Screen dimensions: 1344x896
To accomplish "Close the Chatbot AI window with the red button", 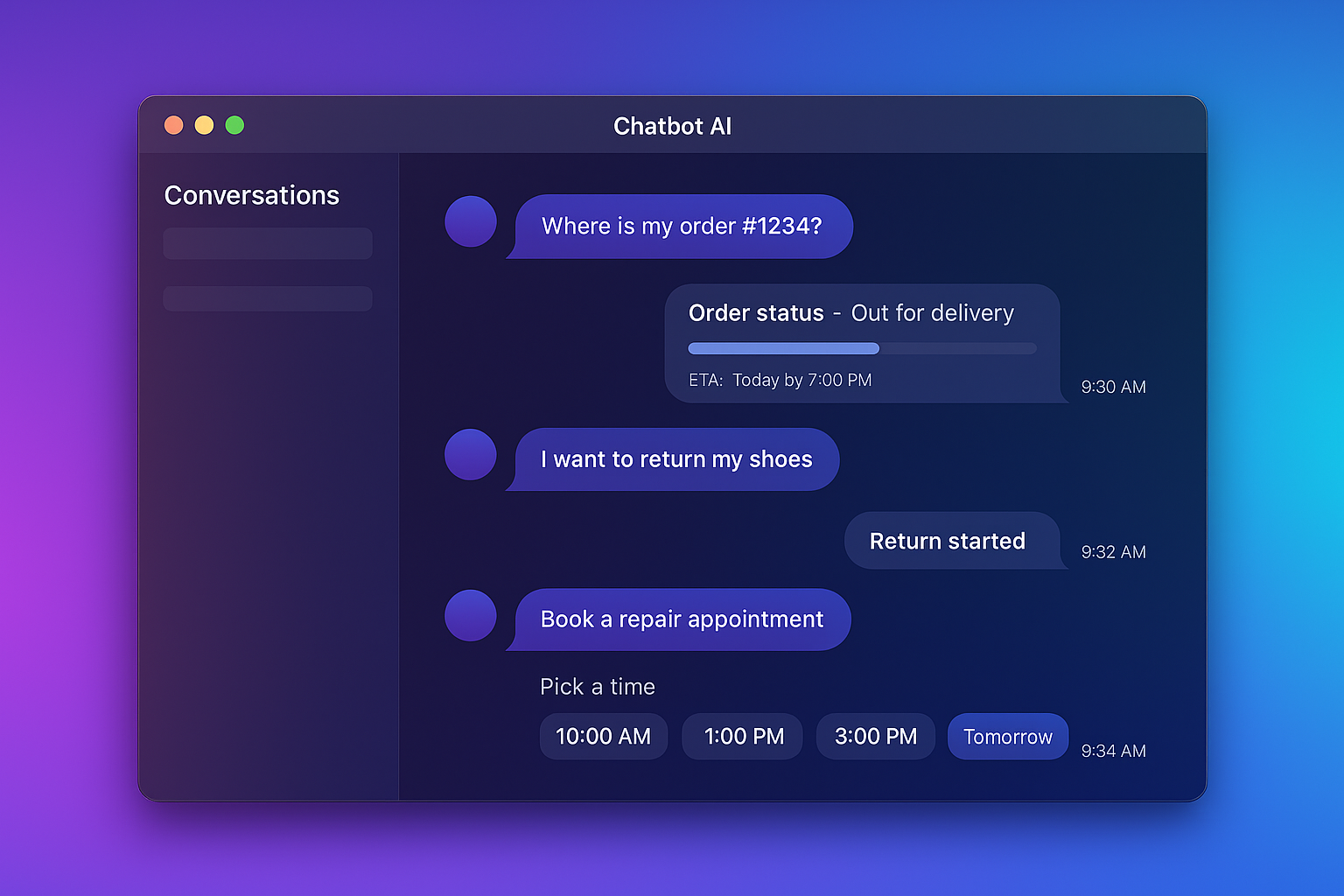I will click(174, 125).
